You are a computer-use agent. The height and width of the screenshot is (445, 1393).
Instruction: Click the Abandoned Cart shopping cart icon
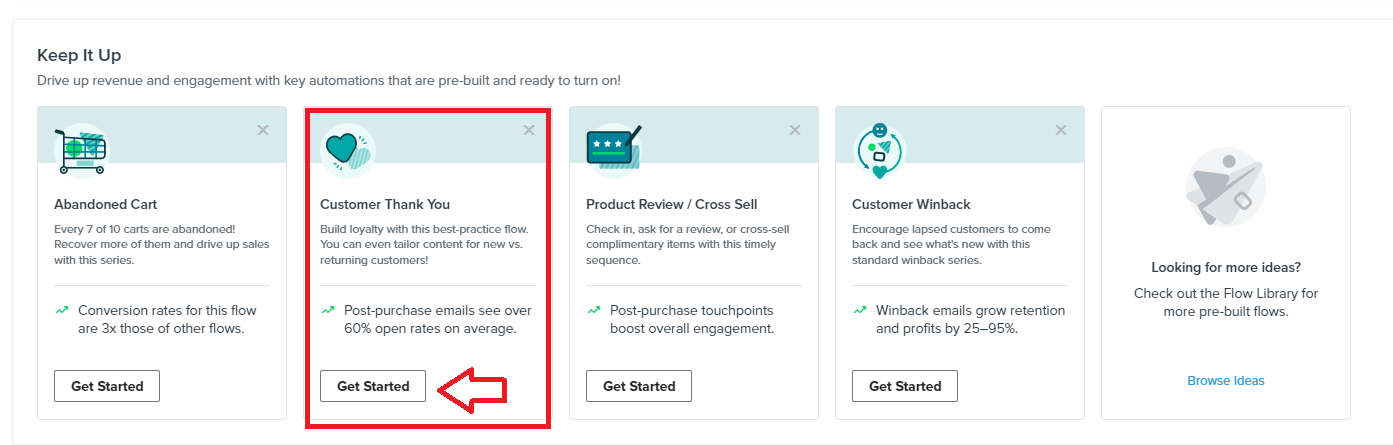80,151
